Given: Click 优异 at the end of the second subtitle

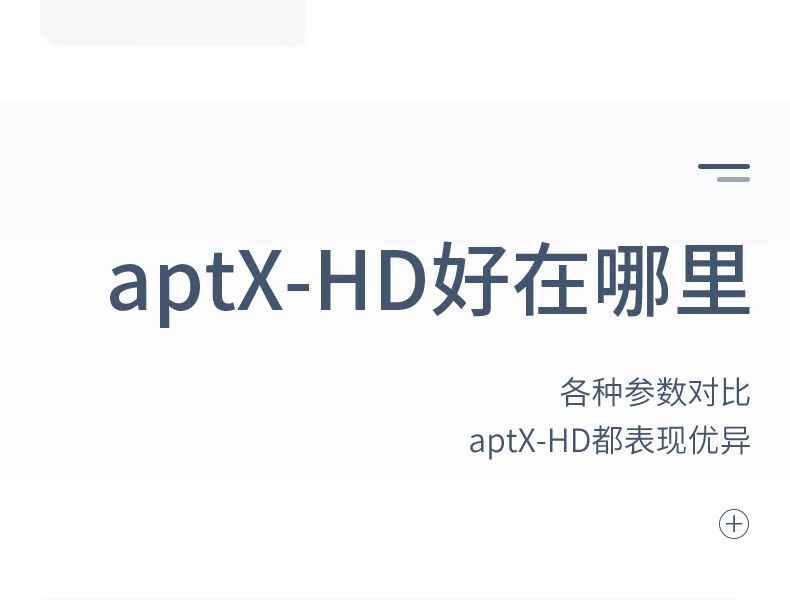Looking at the screenshot, I should [x=719, y=440].
